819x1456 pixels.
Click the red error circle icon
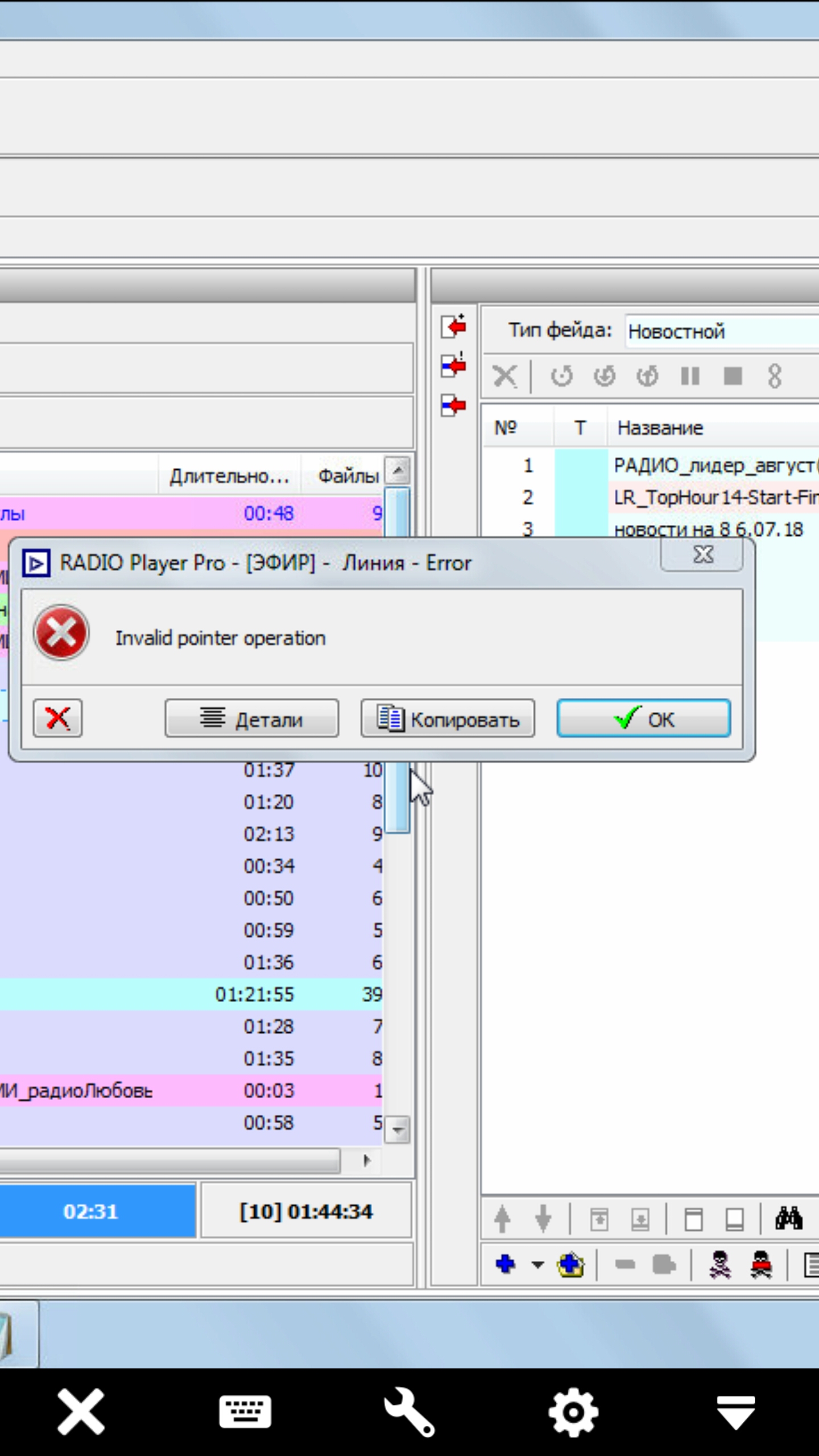click(61, 632)
